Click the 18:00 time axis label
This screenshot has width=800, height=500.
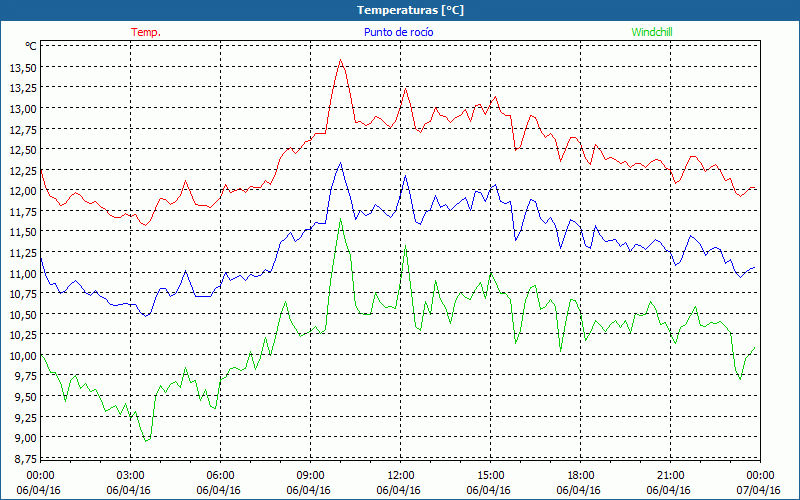point(581,475)
